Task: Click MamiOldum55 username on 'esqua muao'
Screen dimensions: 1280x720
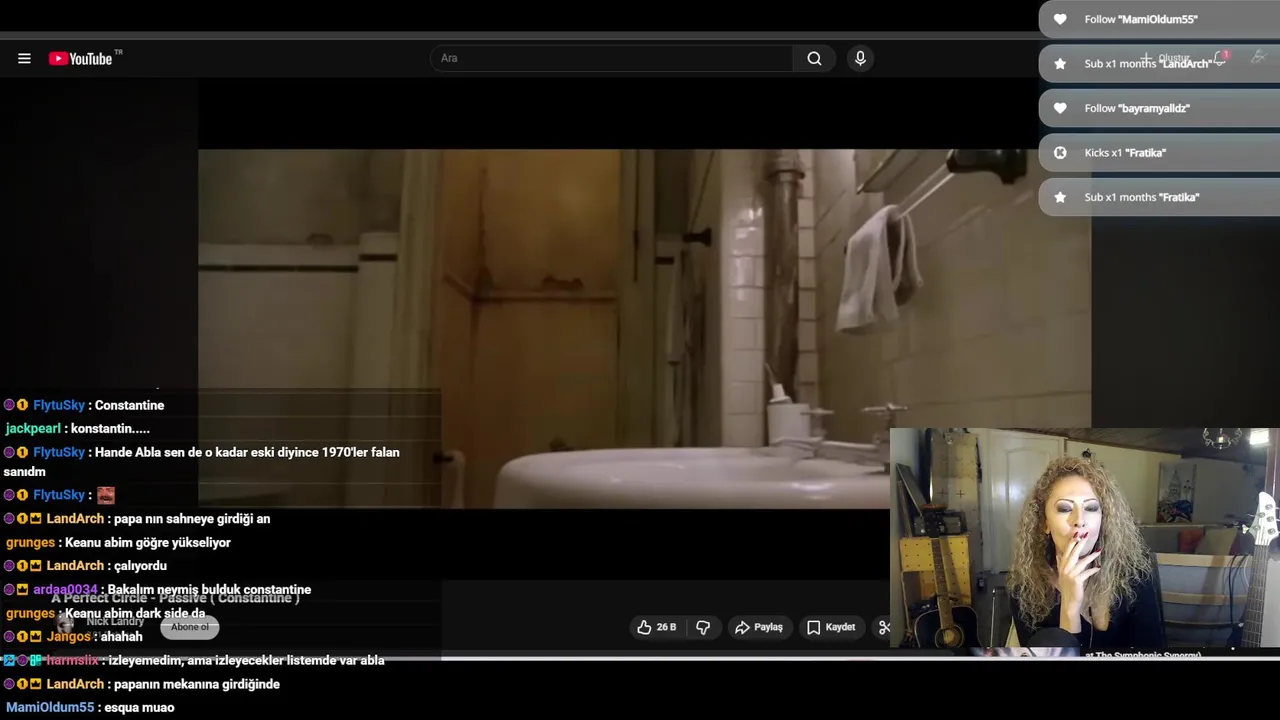Action: pos(50,708)
